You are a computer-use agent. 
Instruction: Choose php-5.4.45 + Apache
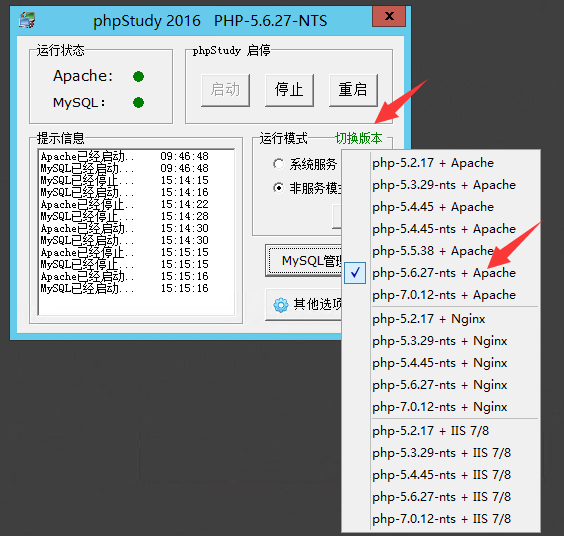[x=441, y=207]
